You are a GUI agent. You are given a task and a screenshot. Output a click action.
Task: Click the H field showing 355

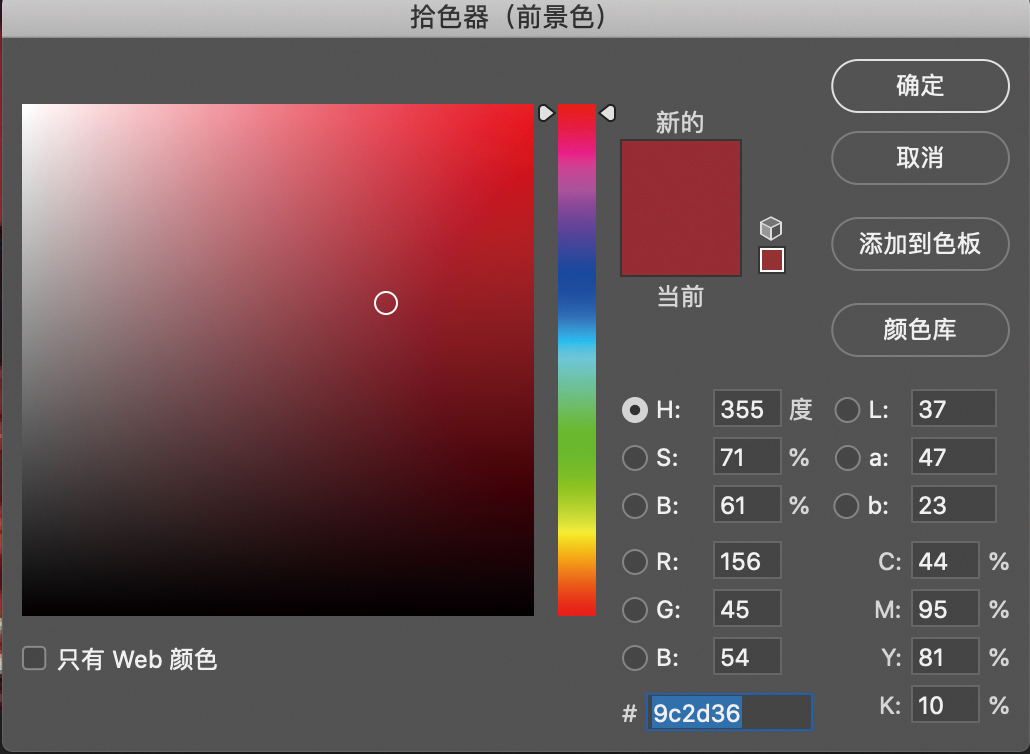pyautogui.click(x=747, y=409)
